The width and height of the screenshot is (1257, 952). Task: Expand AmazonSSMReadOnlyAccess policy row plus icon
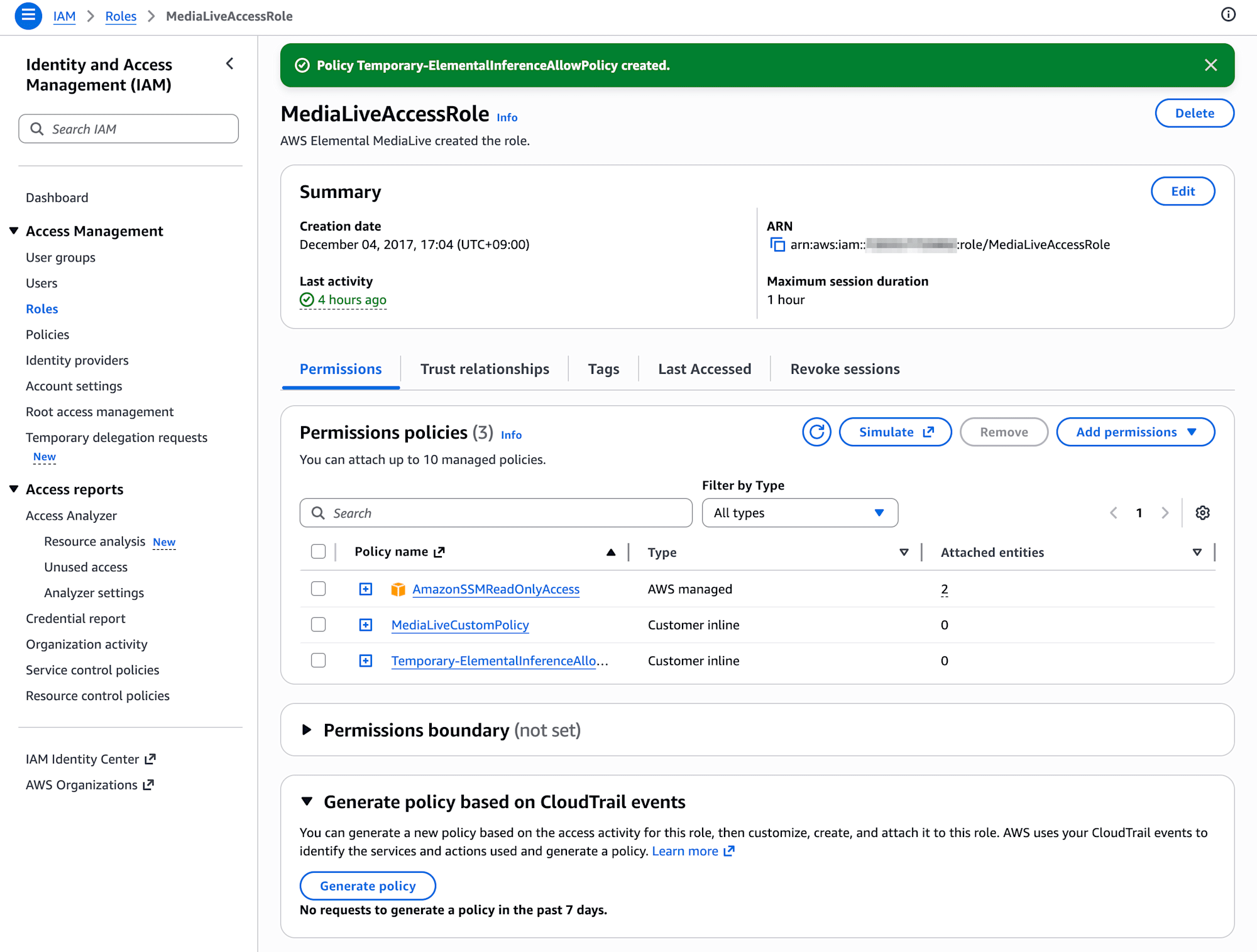[366, 589]
